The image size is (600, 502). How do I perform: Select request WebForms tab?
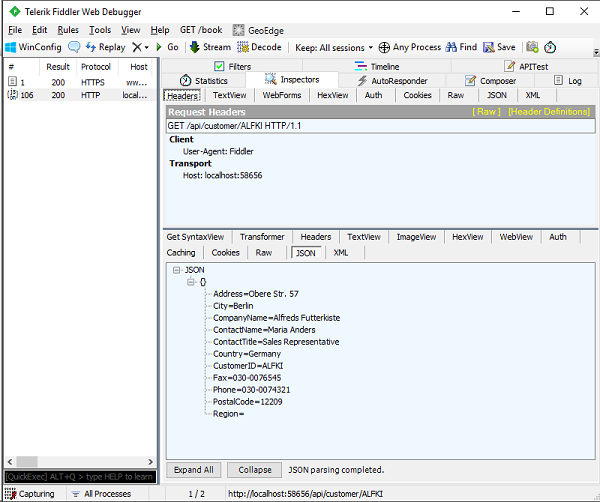tap(282, 95)
